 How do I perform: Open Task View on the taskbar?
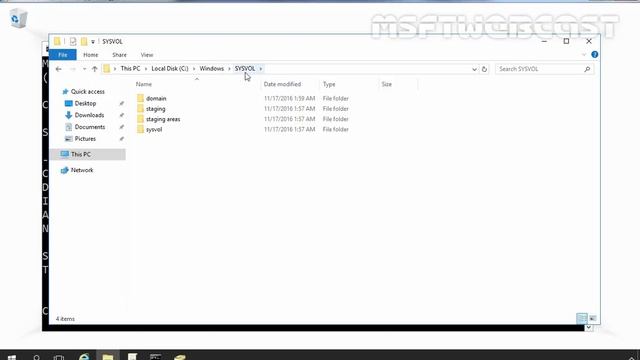pyautogui.click(x=59, y=357)
